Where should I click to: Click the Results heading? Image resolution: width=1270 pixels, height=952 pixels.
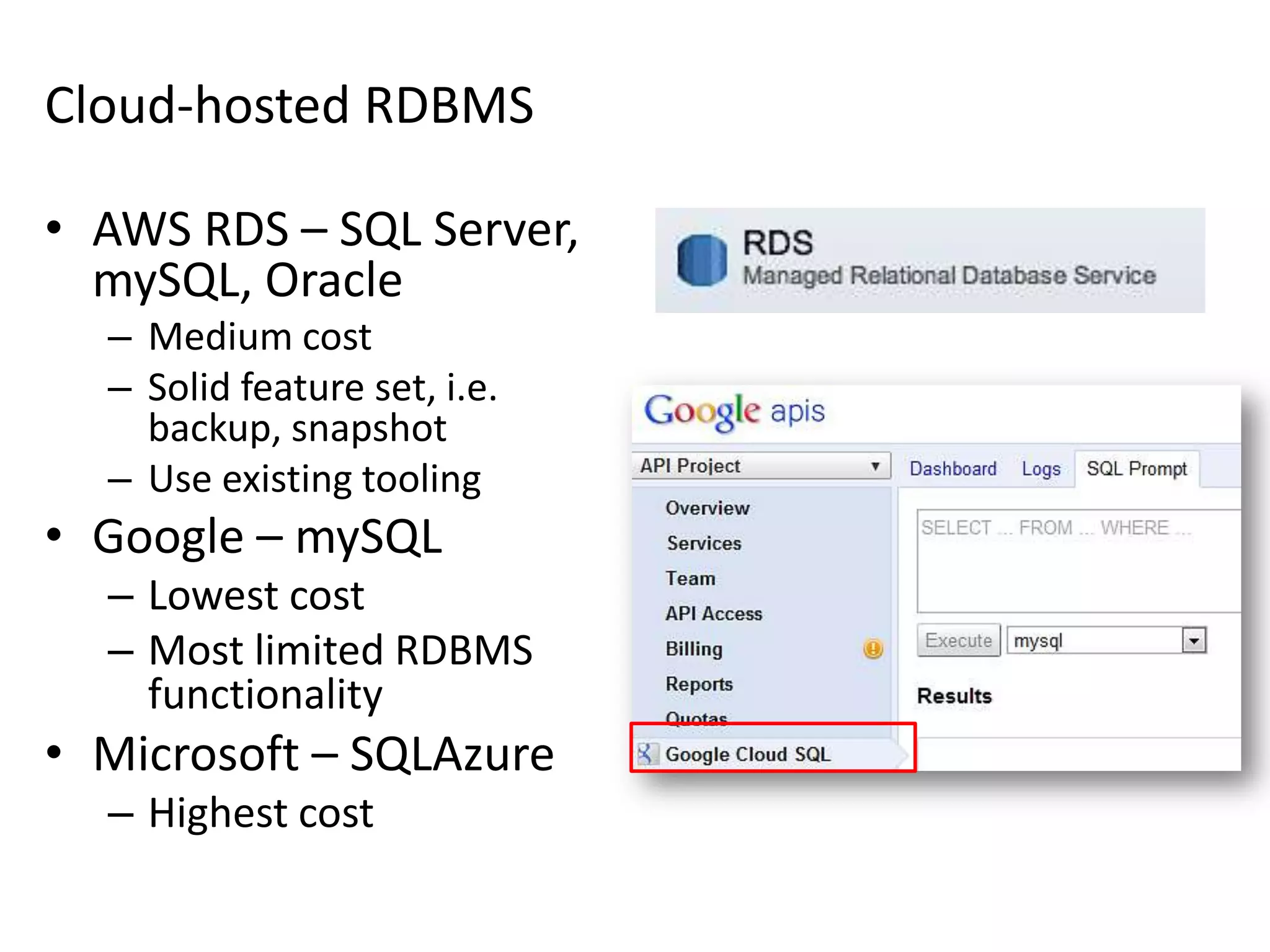(954, 696)
